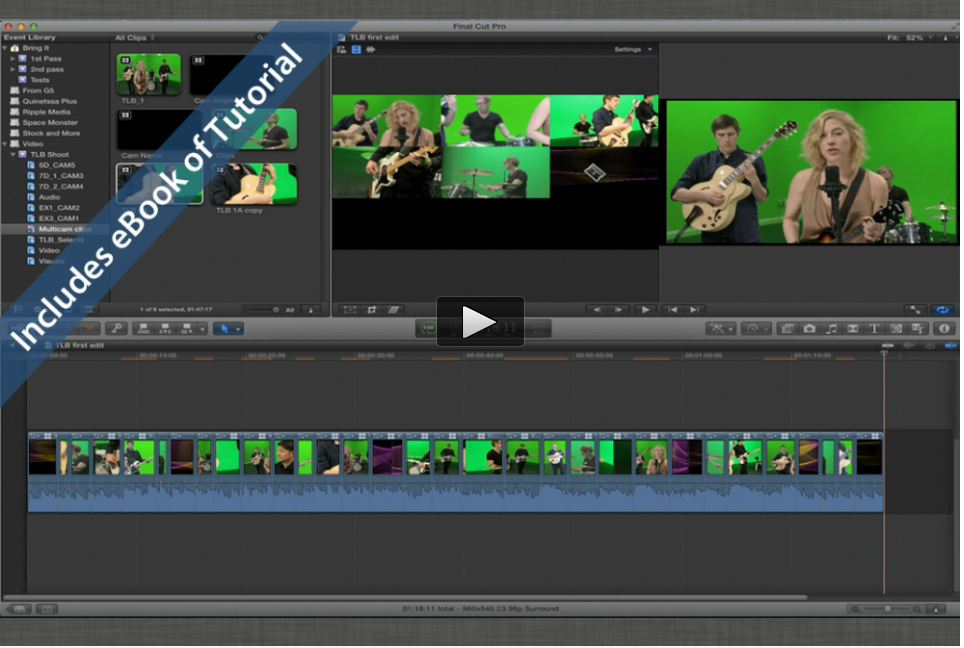This screenshot has height=648, width=964.
Task: Toggle video and audio switching in angle viewer
Action: [x=342, y=50]
